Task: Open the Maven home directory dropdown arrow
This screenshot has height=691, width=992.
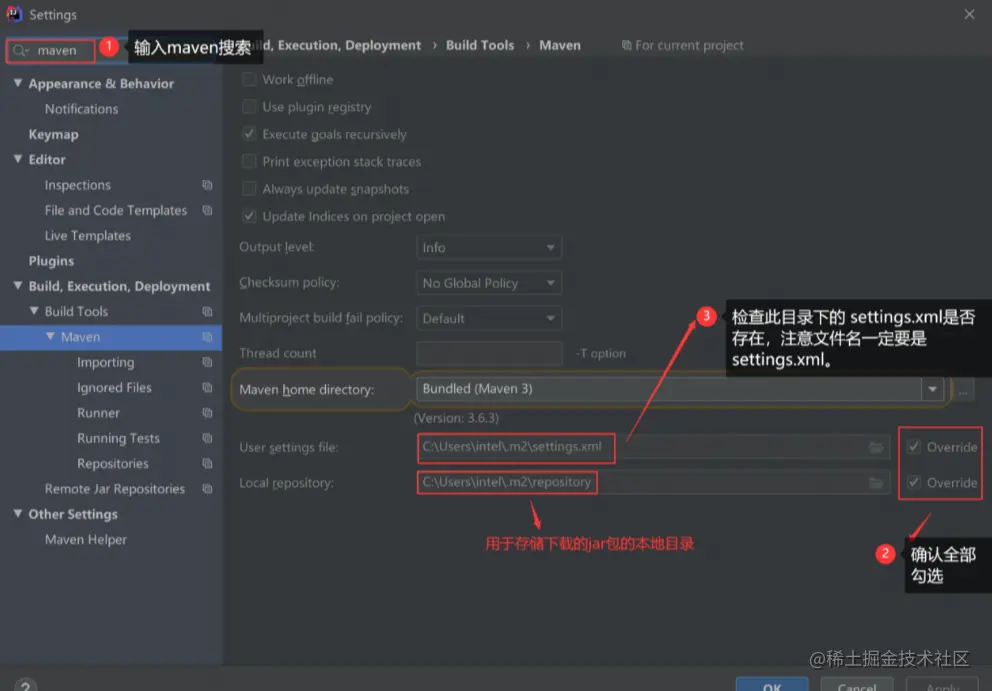Action: point(932,389)
